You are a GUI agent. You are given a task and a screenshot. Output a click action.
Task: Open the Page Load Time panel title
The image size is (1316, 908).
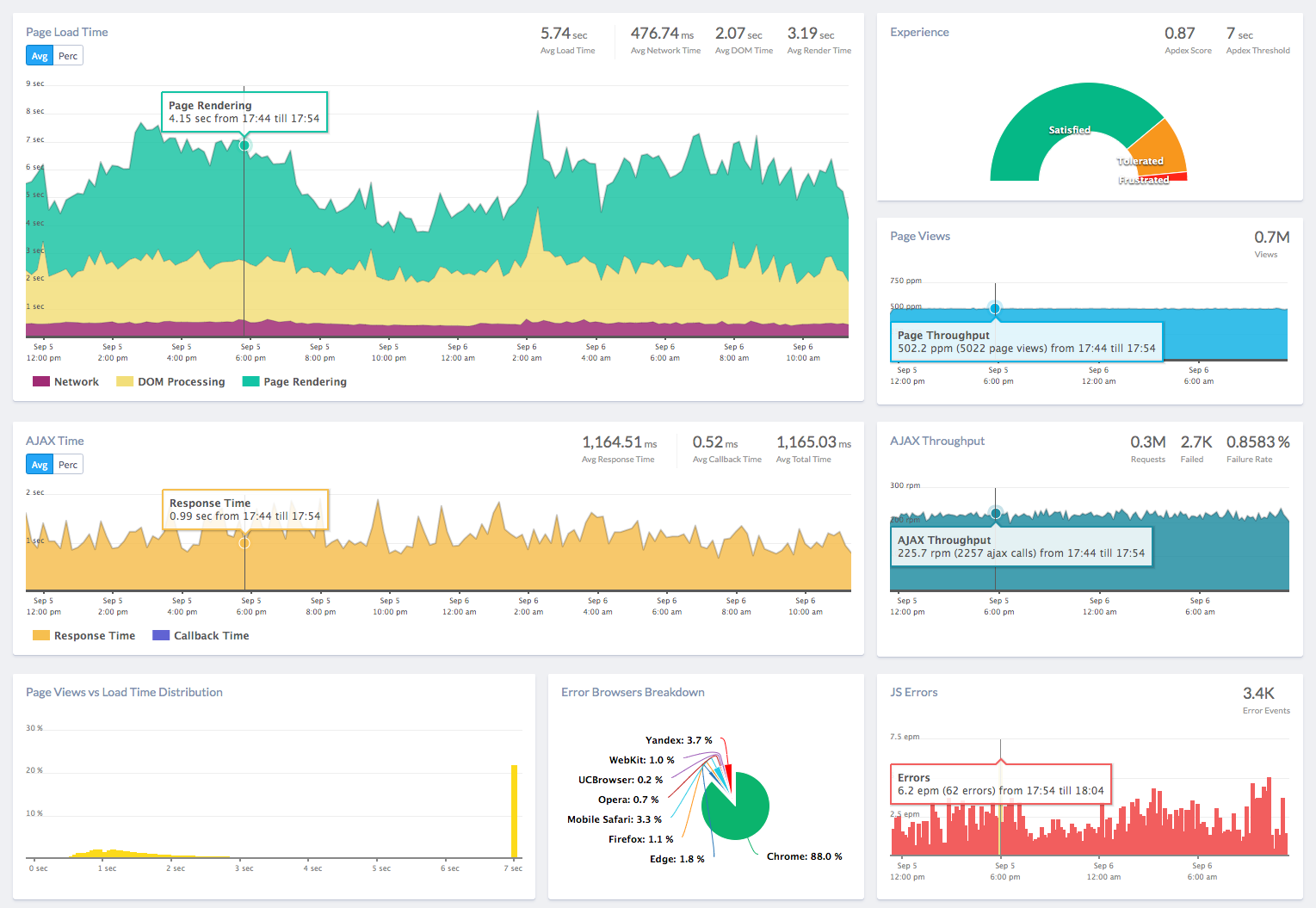tap(67, 33)
